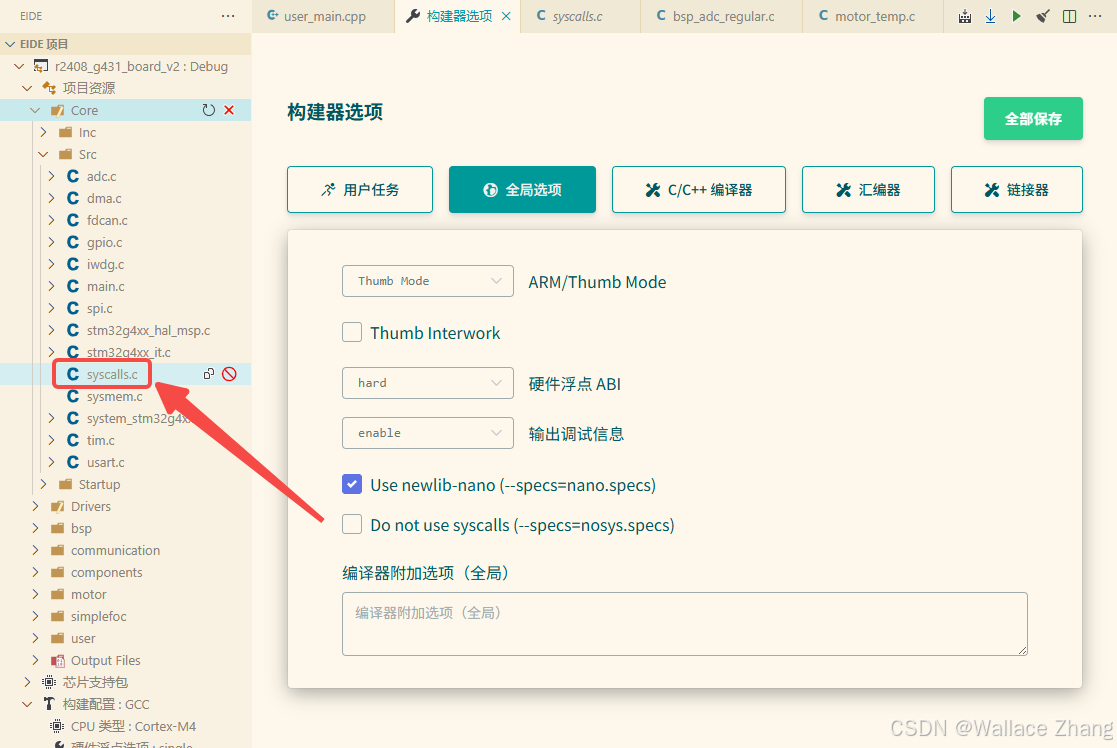Click the 芯片支持包 chip icon
1117x748 pixels.
coord(48,682)
